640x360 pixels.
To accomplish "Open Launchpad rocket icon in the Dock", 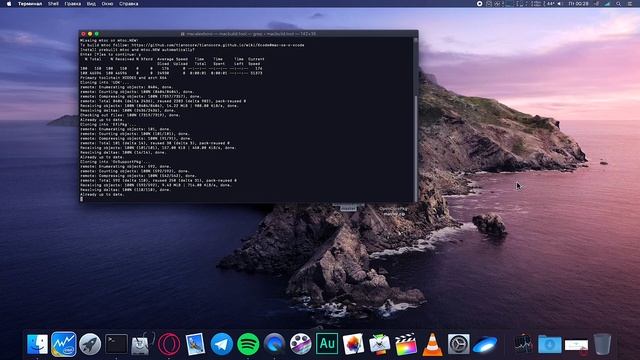I will (90, 344).
